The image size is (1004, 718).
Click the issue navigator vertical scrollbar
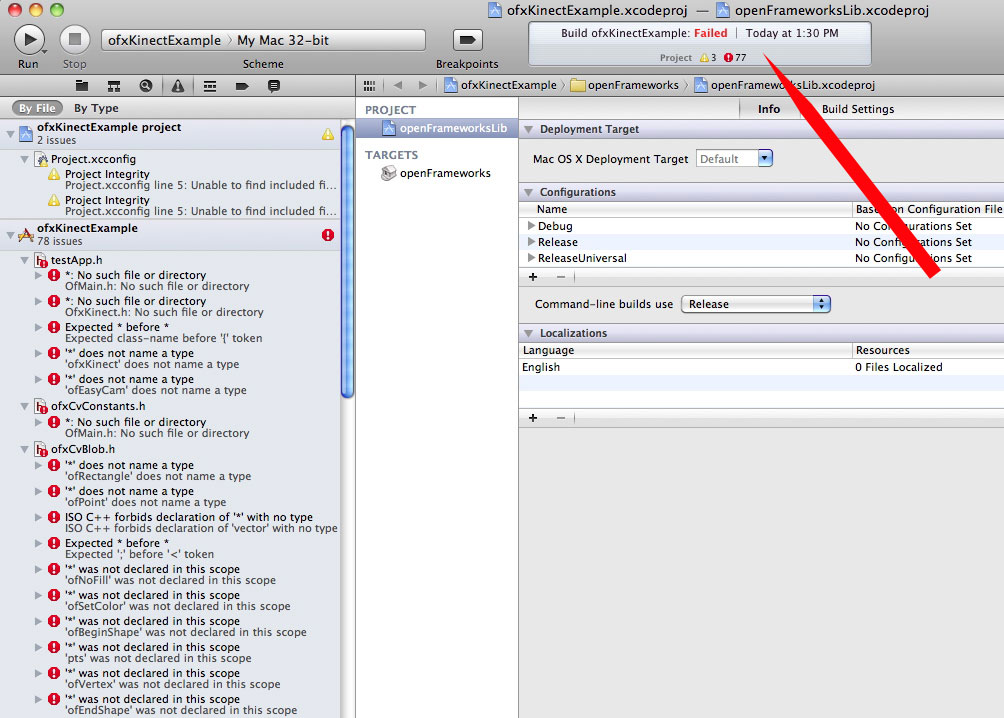click(348, 261)
